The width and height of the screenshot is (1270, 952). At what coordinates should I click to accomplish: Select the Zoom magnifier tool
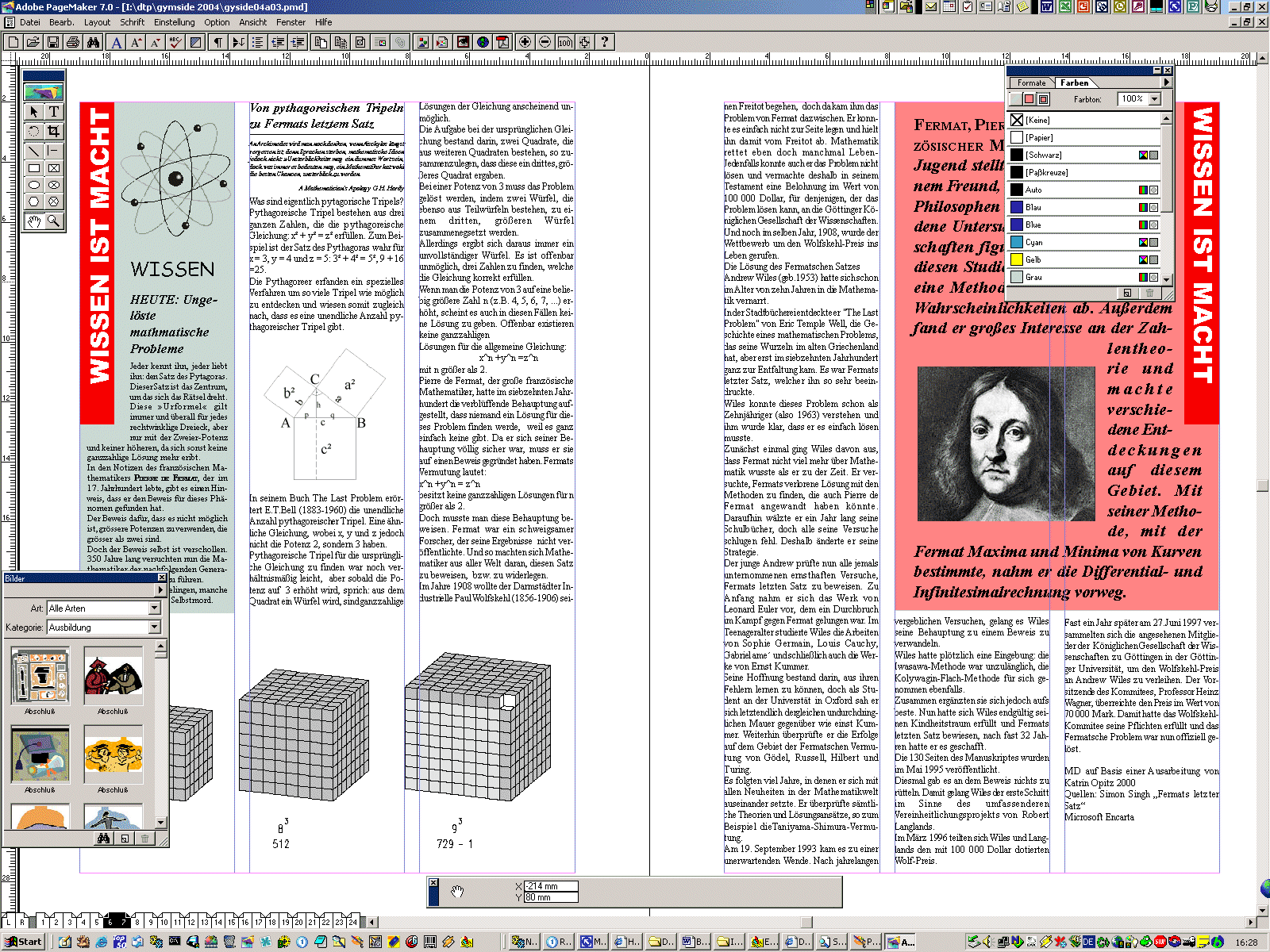[x=53, y=221]
